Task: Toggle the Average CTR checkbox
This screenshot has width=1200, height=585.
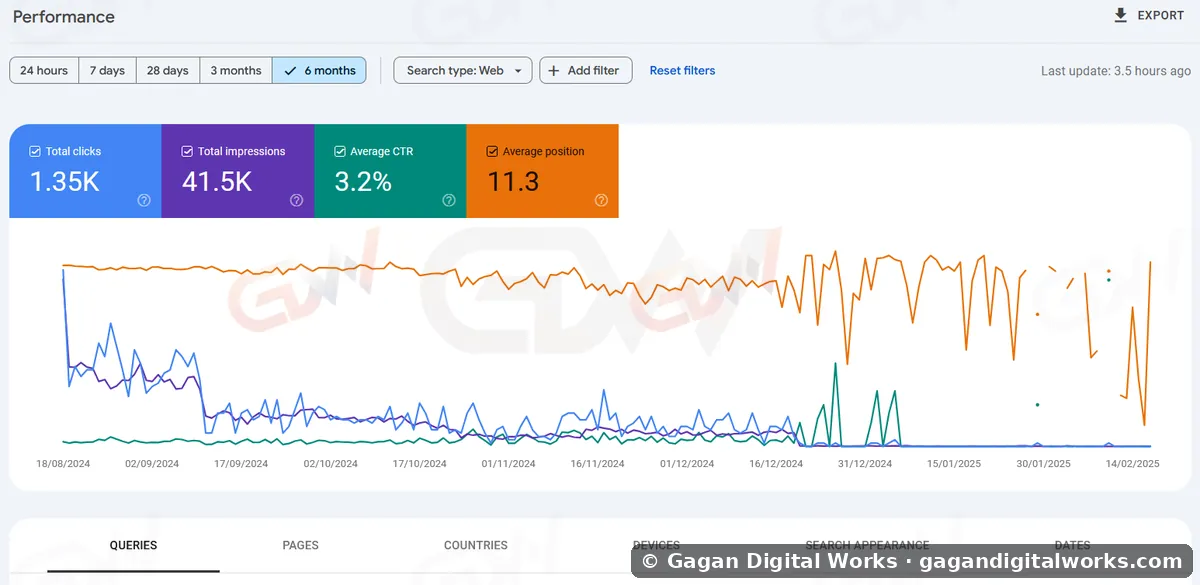Action: pos(339,152)
